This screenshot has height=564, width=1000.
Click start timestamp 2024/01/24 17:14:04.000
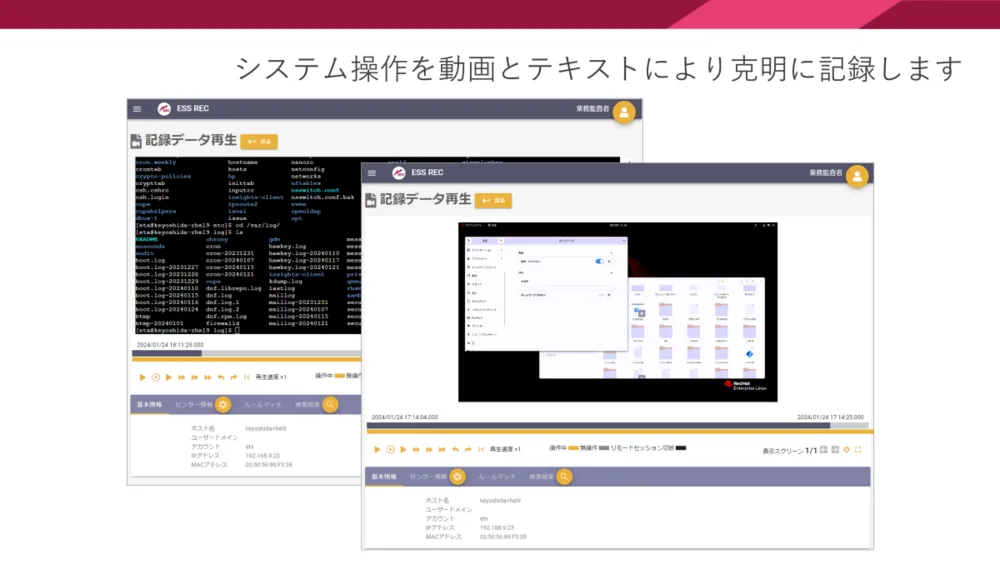pos(404,417)
